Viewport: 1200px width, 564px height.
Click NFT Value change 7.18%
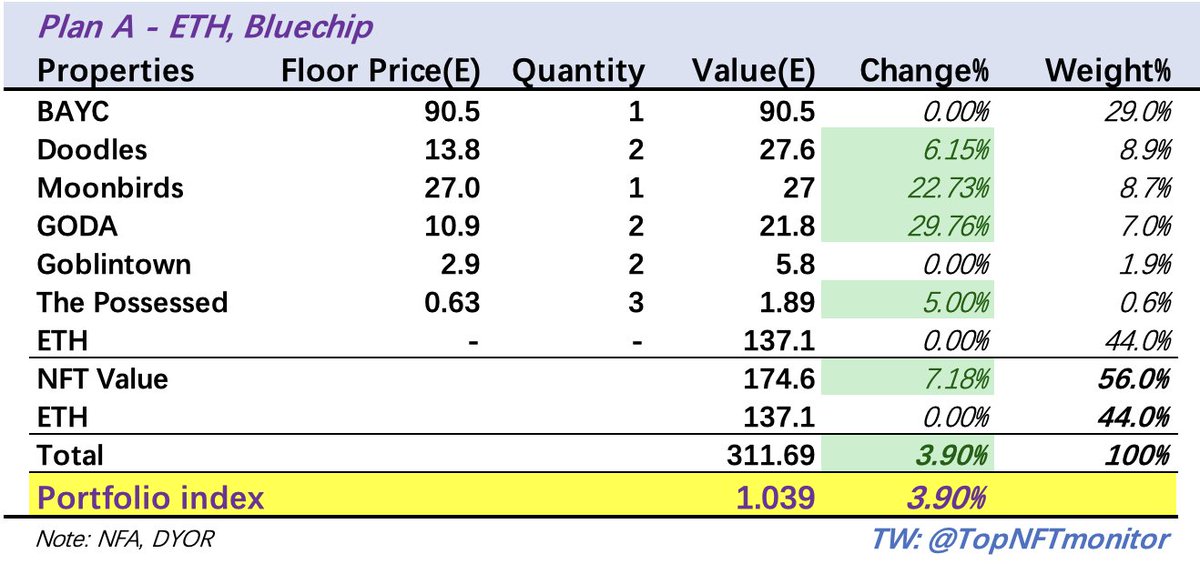pyautogui.click(x=954, y=379)
